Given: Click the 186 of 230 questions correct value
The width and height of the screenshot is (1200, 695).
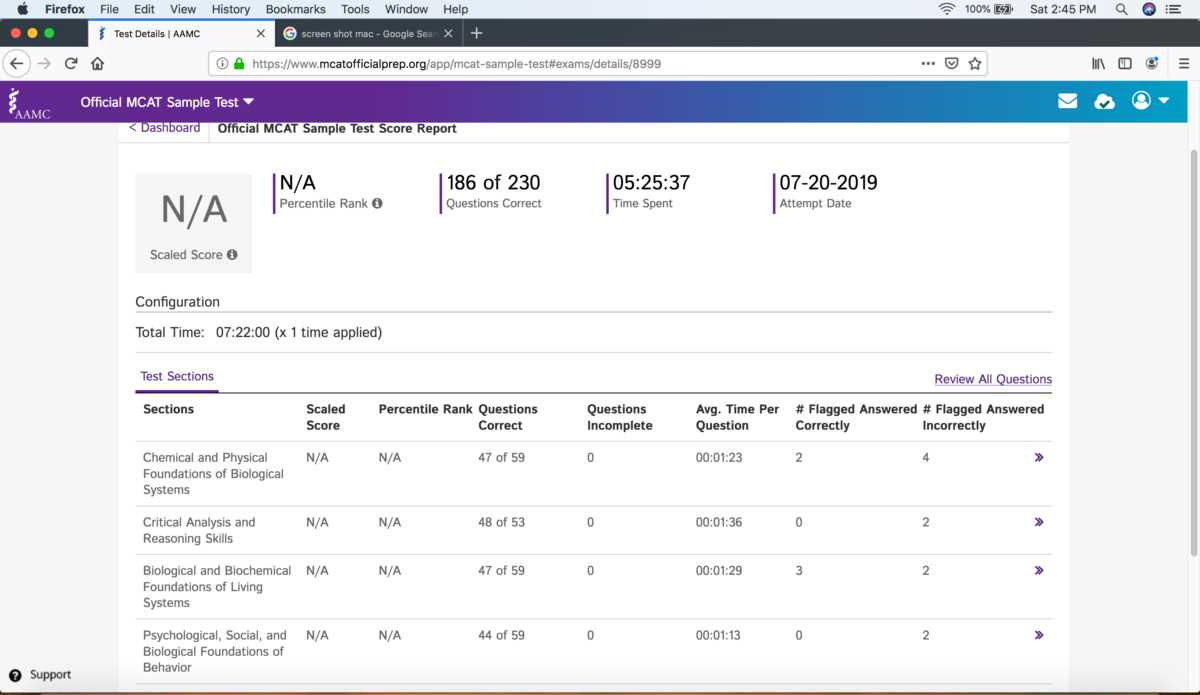Looking at the screenshot, I should 493,183.
